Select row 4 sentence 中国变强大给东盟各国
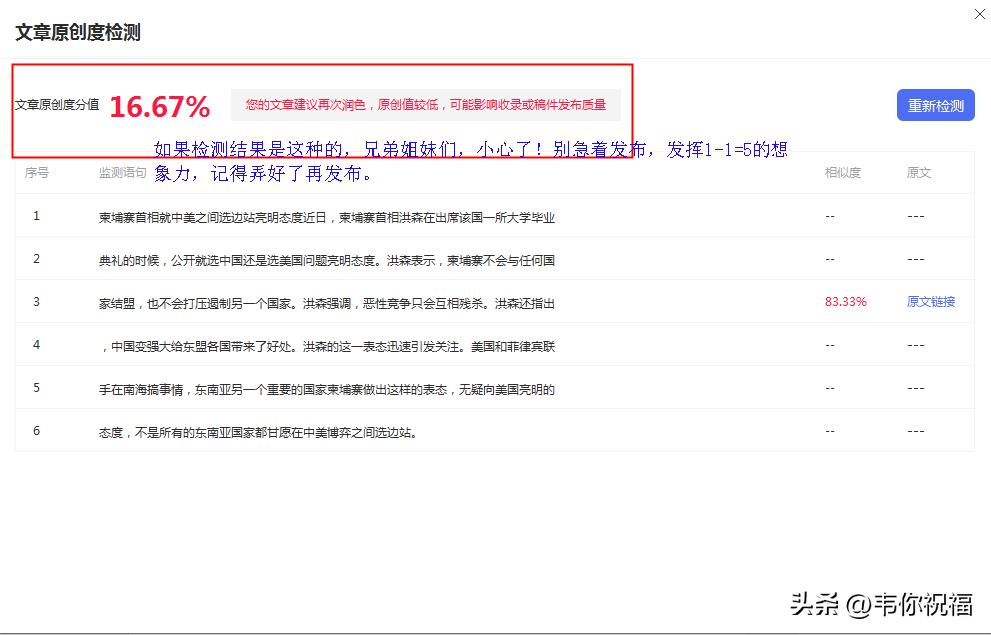 click(x=327, y=346)
